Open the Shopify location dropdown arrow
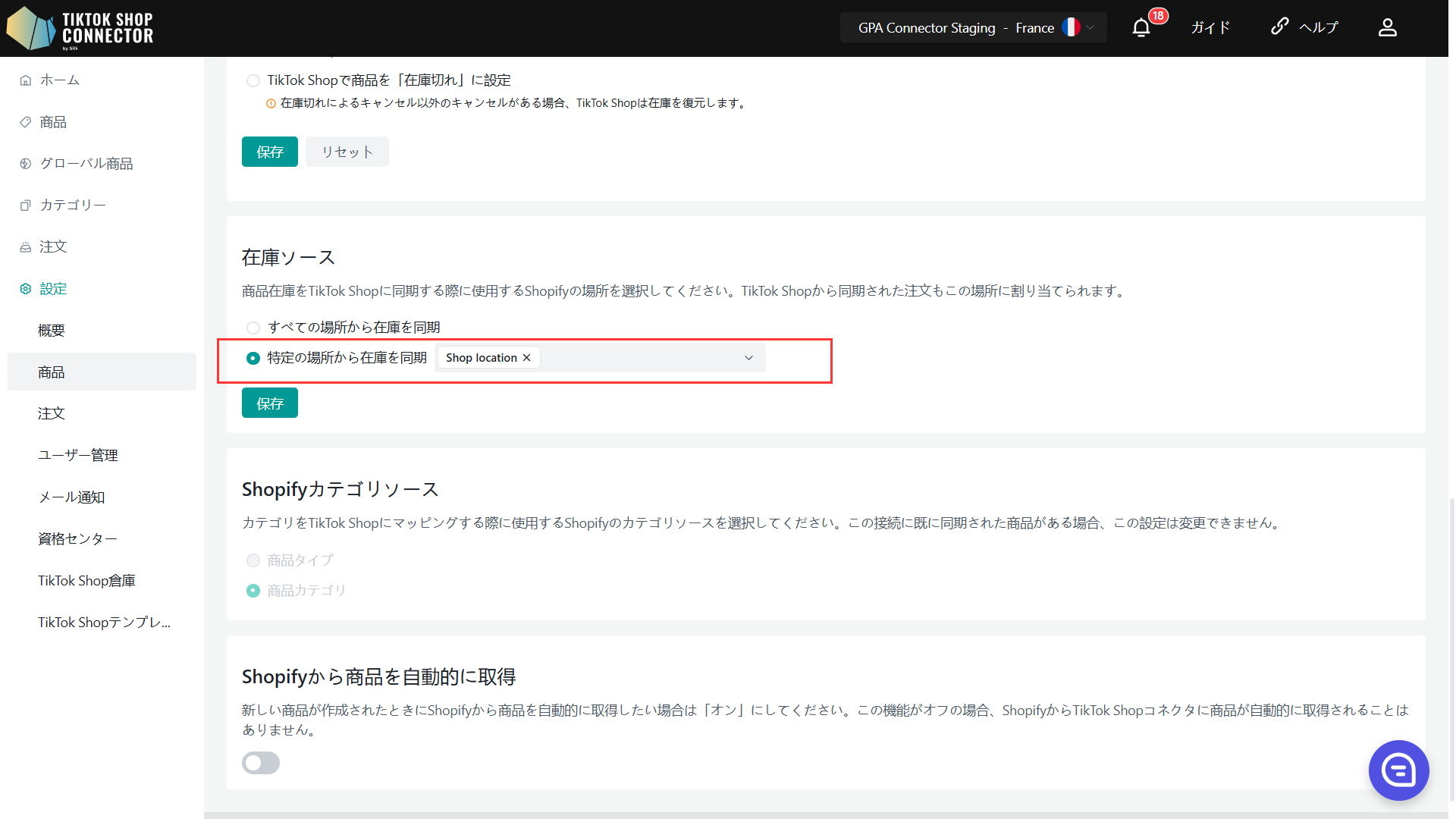This screenshot has height=819, width=1456. pos(748,358)
